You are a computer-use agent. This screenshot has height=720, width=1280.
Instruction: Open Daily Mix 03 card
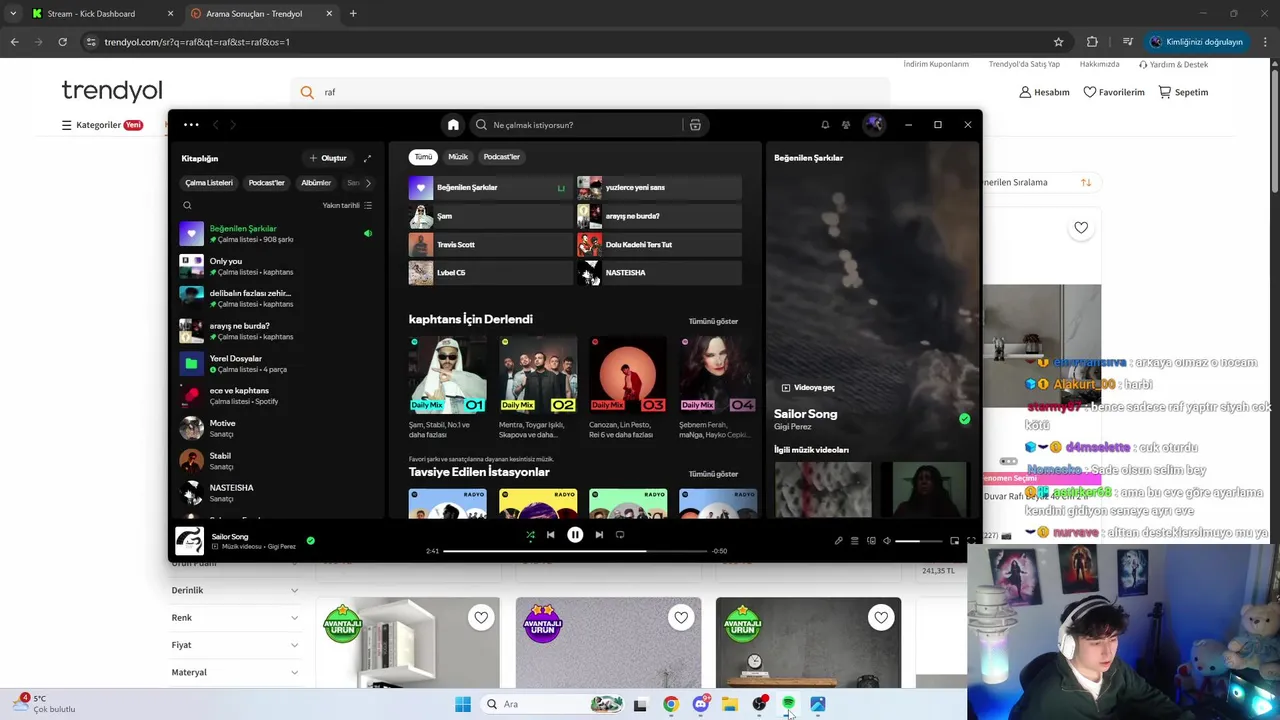pyautogui.click(x=627, y=386)
